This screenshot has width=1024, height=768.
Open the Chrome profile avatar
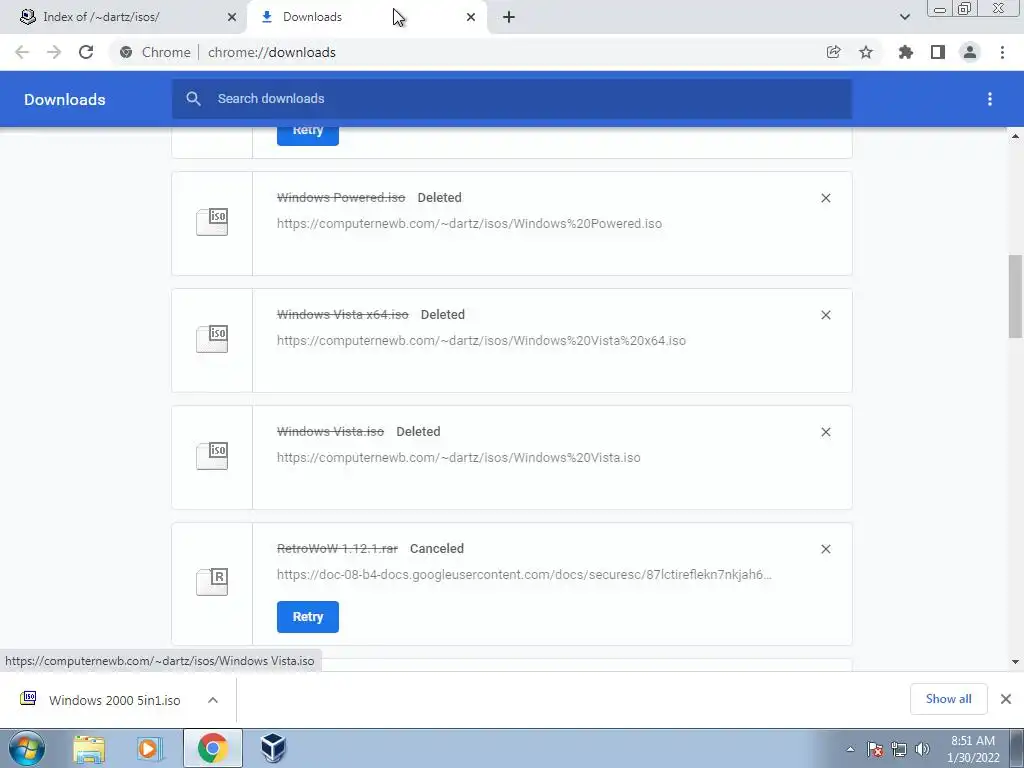pos(970,52)
